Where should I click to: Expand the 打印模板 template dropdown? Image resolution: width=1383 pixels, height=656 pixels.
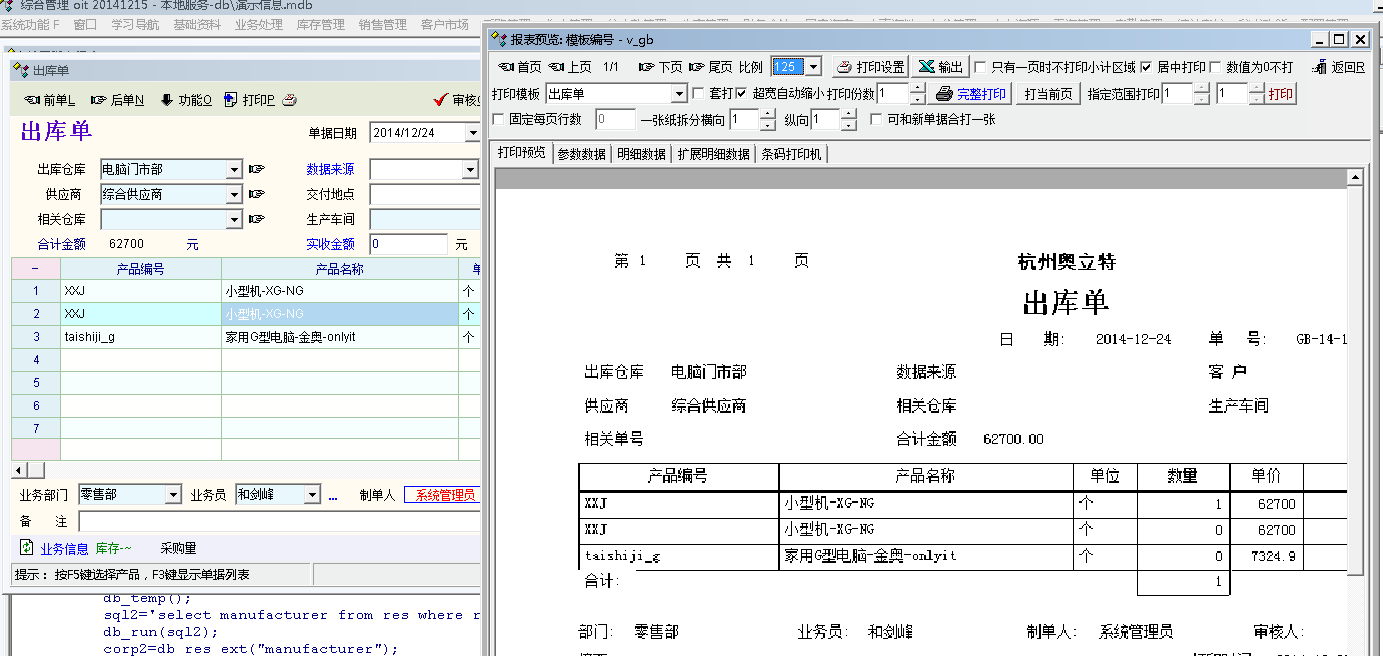coord(679,94)
